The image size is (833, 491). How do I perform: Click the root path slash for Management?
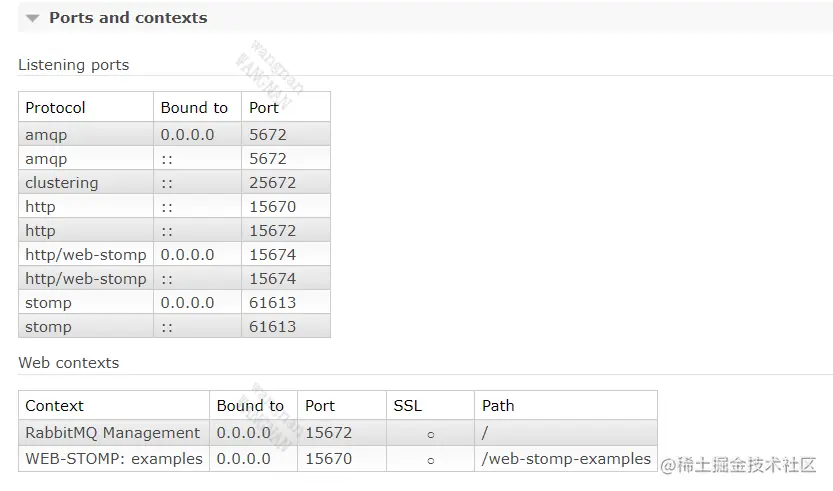(484, 433)
